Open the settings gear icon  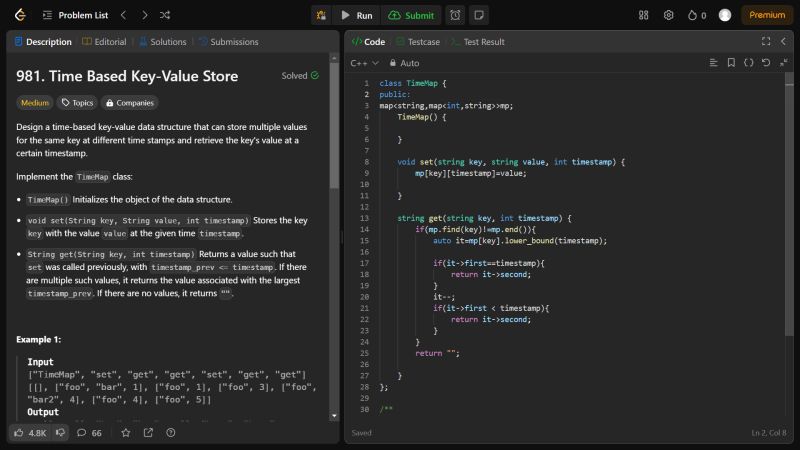click(x=668, y=15)
